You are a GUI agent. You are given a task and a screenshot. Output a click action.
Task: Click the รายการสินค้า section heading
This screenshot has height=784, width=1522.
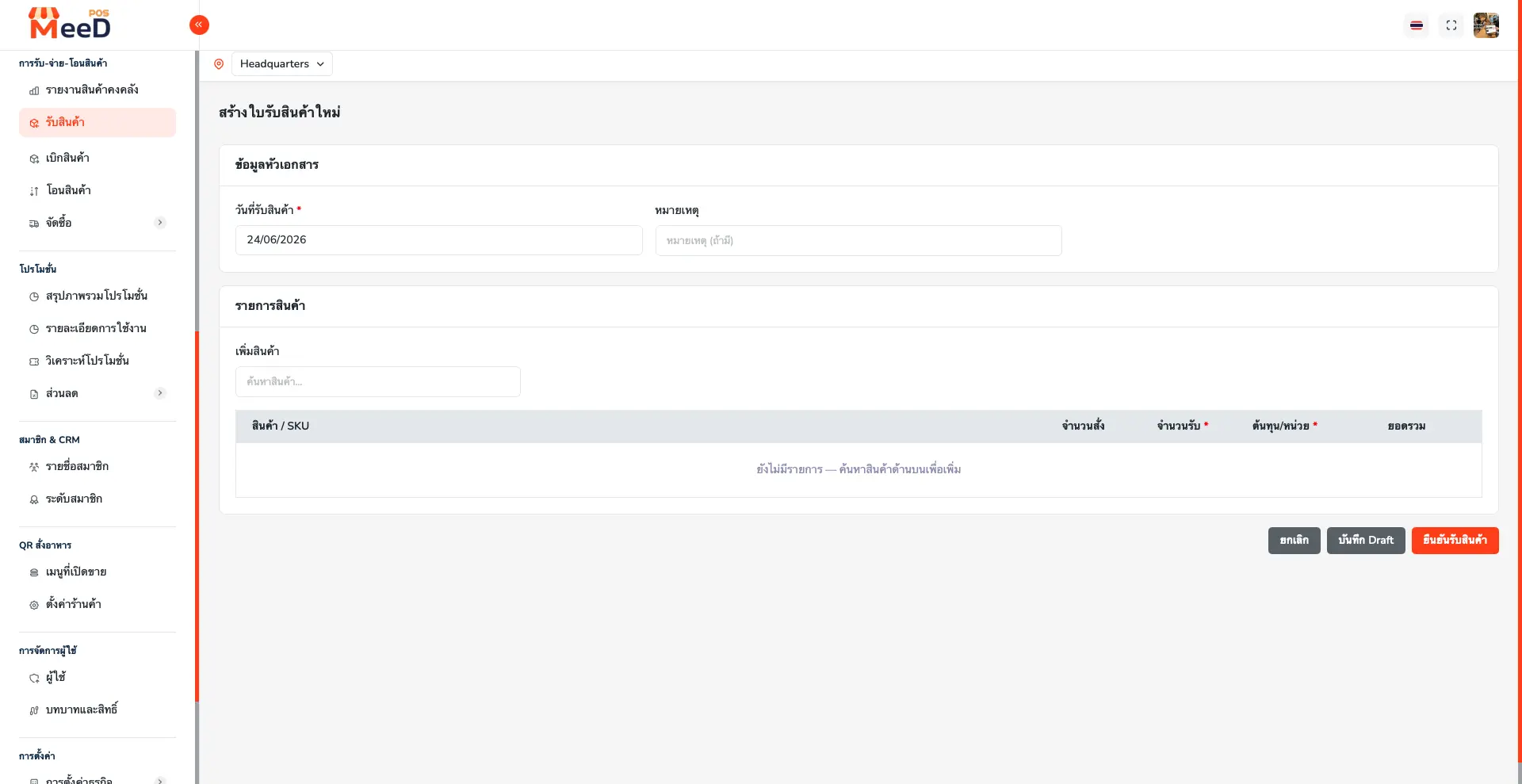click(270, 306)
